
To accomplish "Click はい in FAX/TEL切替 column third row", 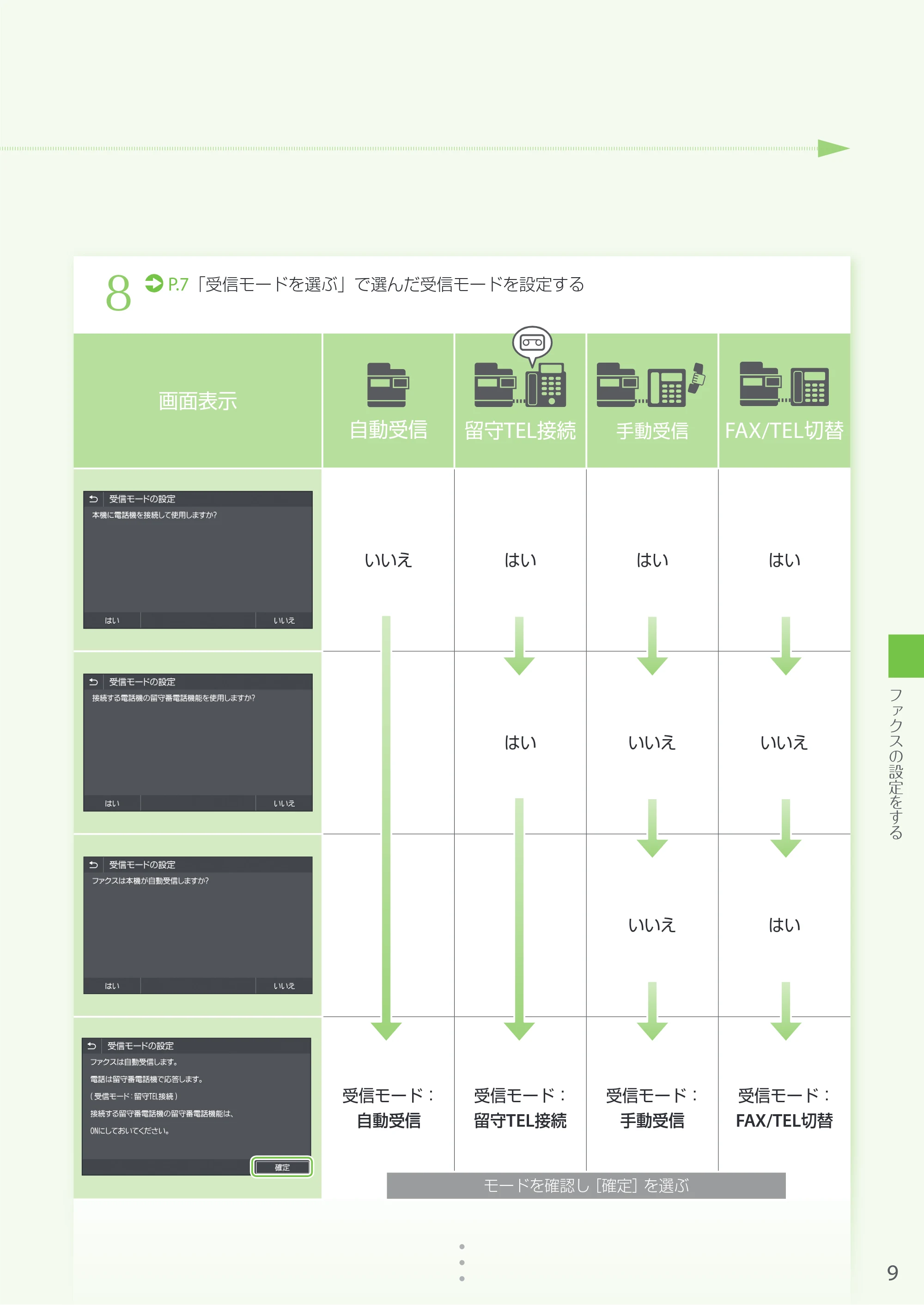I will pyautogui.click(x=784, y=925).
